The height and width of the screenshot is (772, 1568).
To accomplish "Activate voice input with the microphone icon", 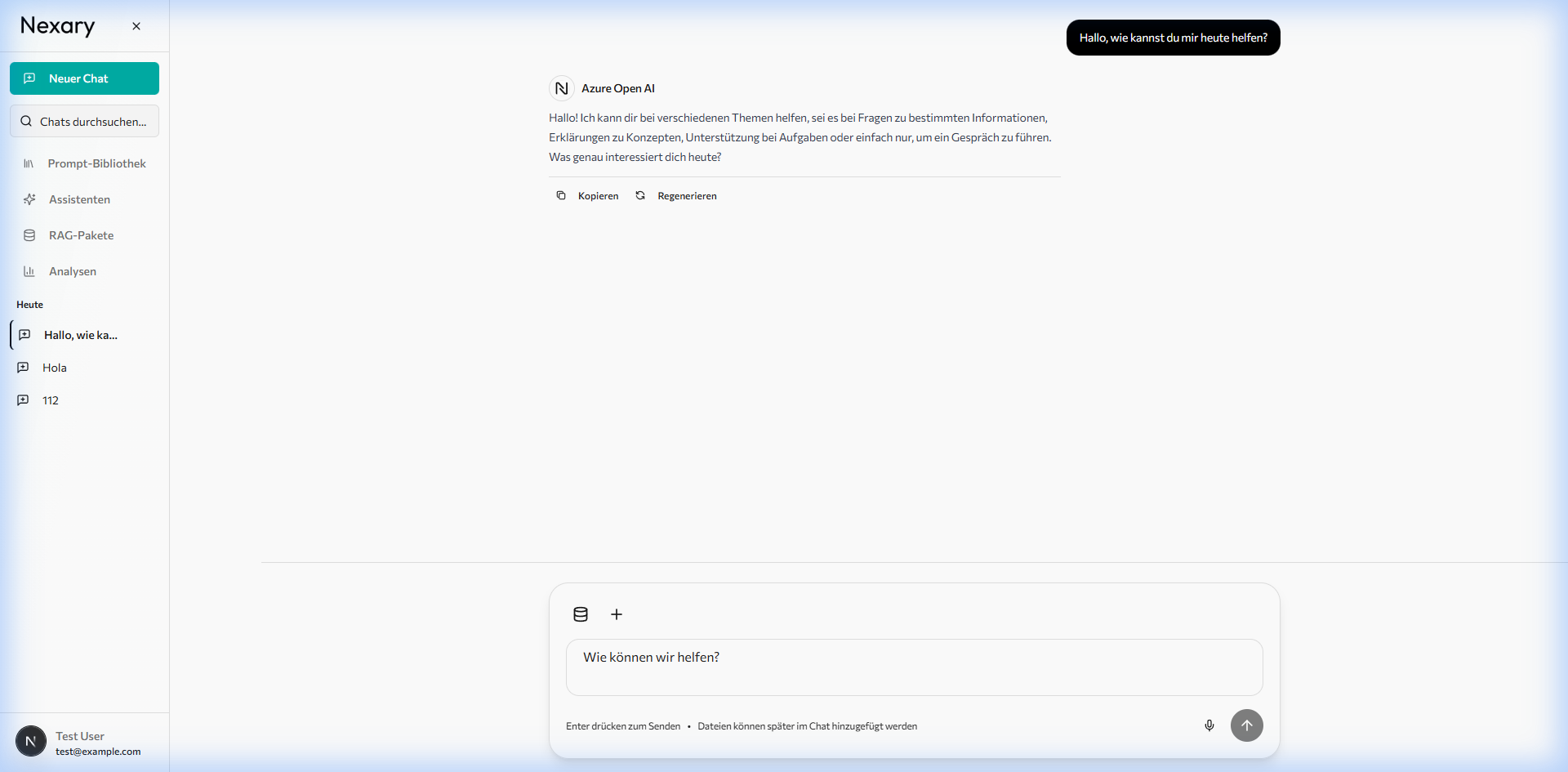I will (x=1210, y=725).
